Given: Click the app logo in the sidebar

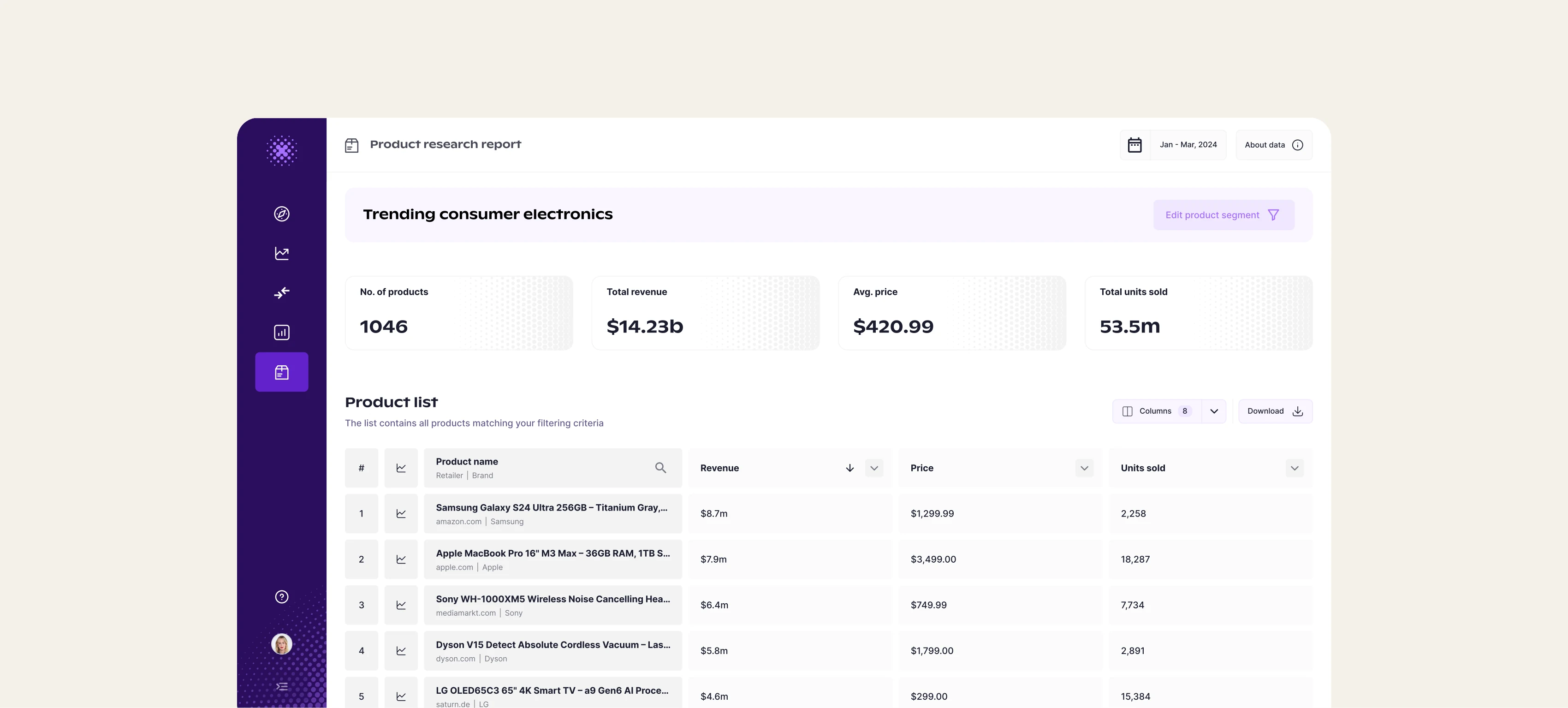Looking at the screenshot, I should (281, 150).
